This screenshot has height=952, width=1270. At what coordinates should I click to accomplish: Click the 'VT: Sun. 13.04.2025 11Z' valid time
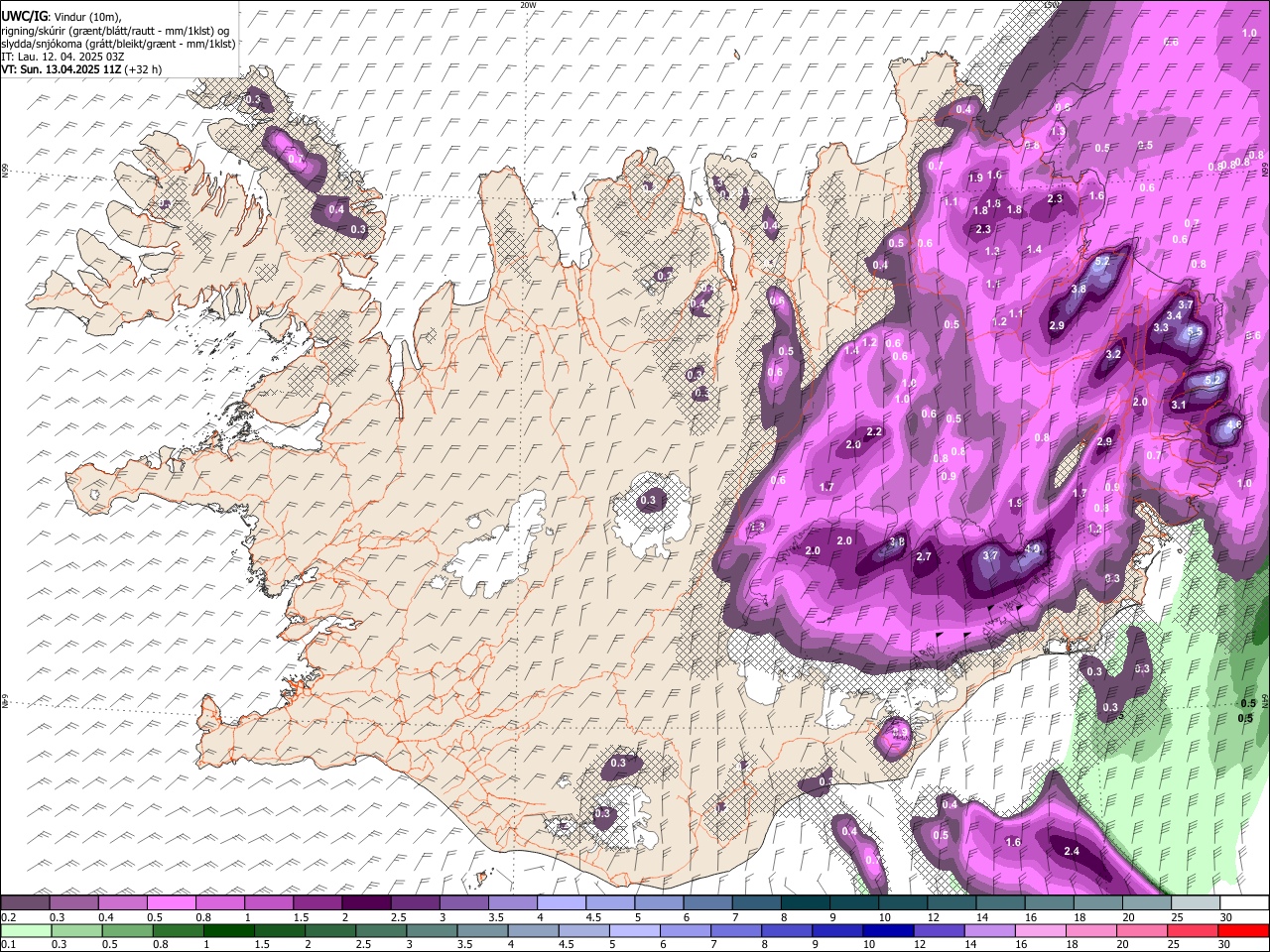[x=61, y=69]
